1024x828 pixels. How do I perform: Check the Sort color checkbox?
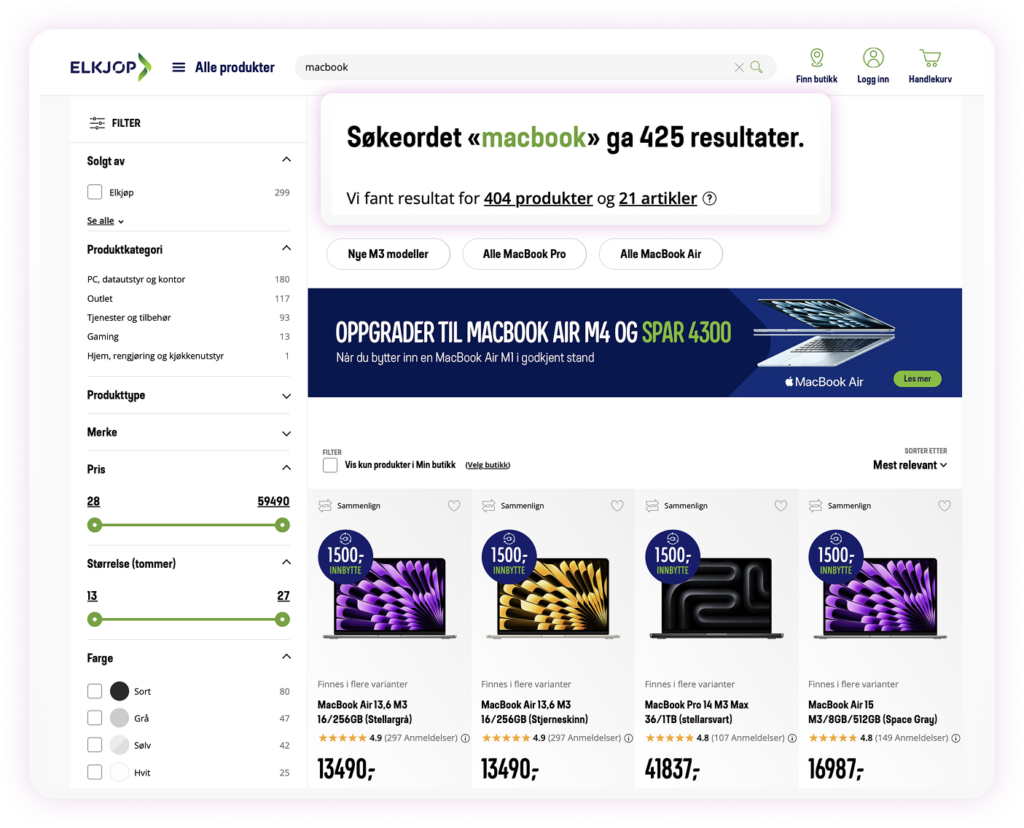pyautogui.click(x=95, y=691)
